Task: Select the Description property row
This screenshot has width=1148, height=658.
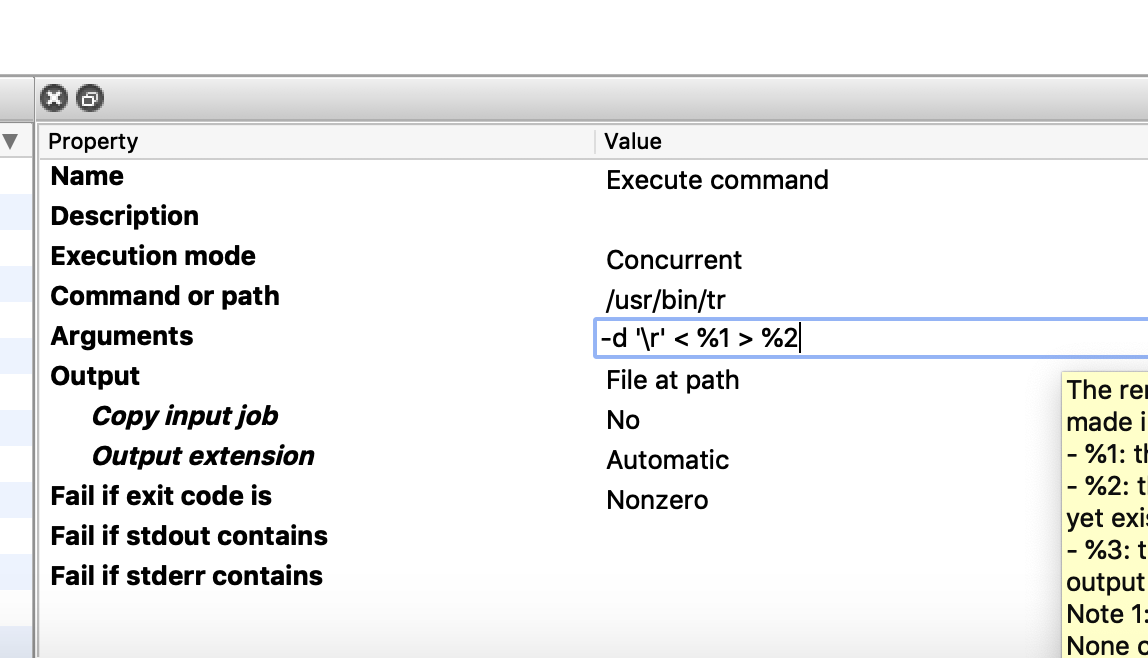Action: click(125, 216)
